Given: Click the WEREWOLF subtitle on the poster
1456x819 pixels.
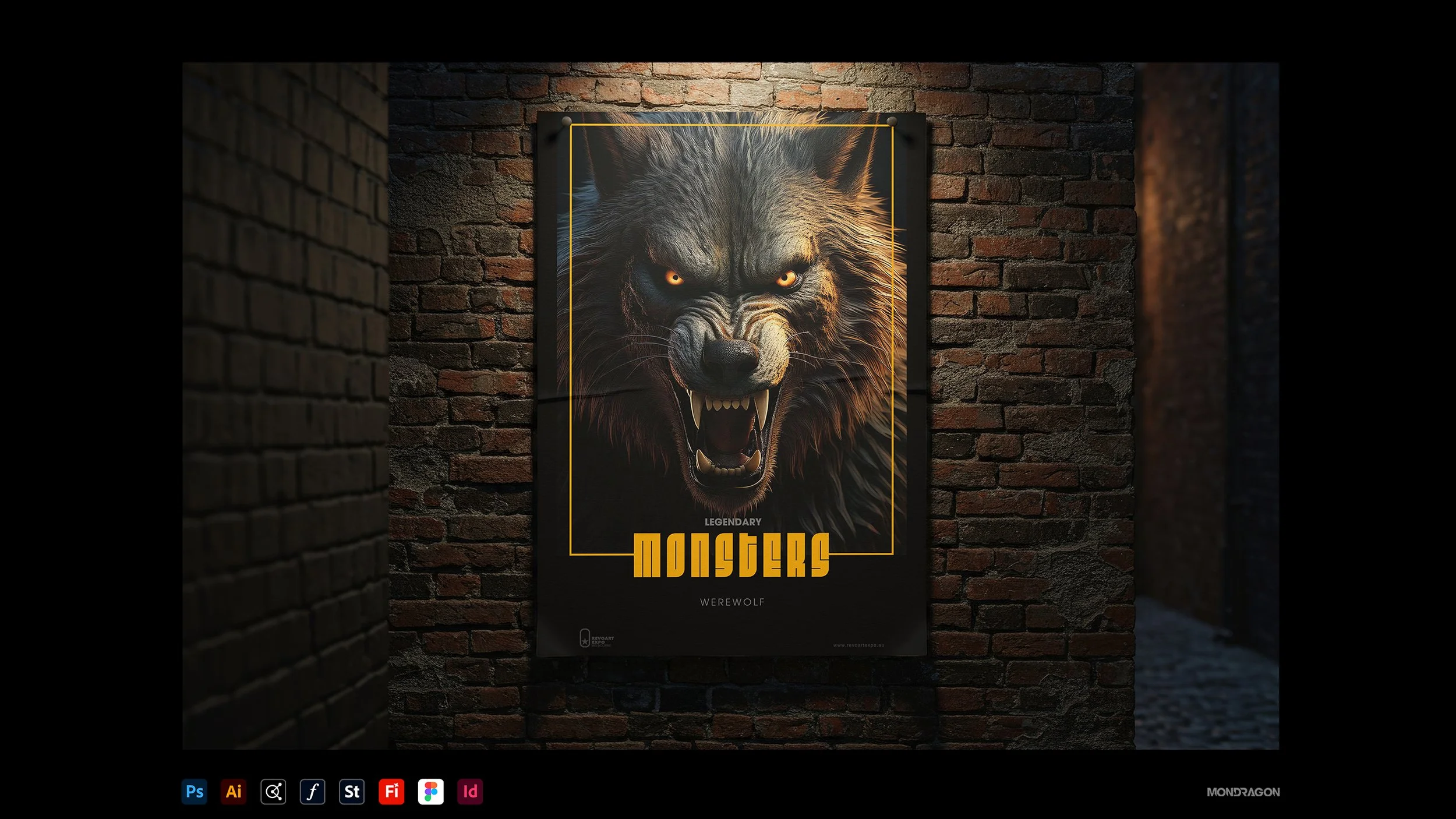Looking at the screenshot, I should [x=732, y=602].
